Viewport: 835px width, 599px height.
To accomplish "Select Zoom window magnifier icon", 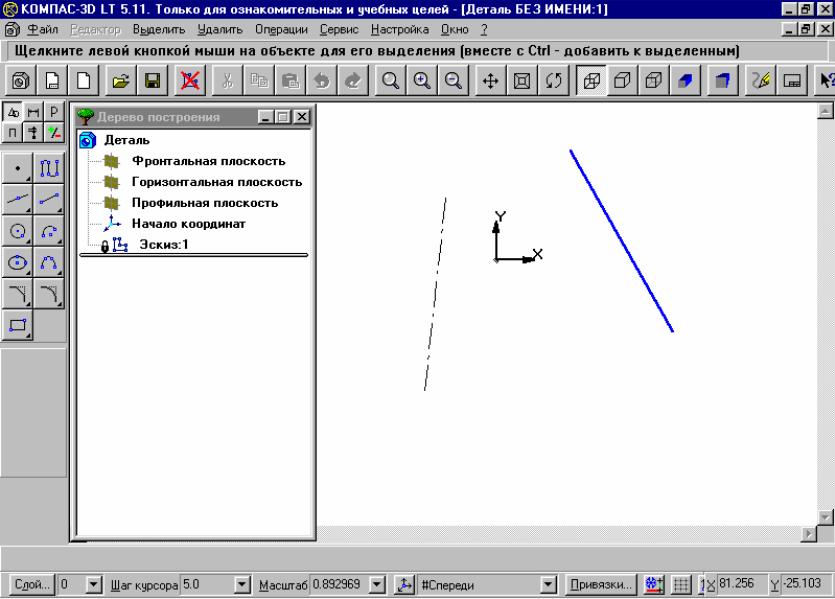I will [x=390, y=81].
